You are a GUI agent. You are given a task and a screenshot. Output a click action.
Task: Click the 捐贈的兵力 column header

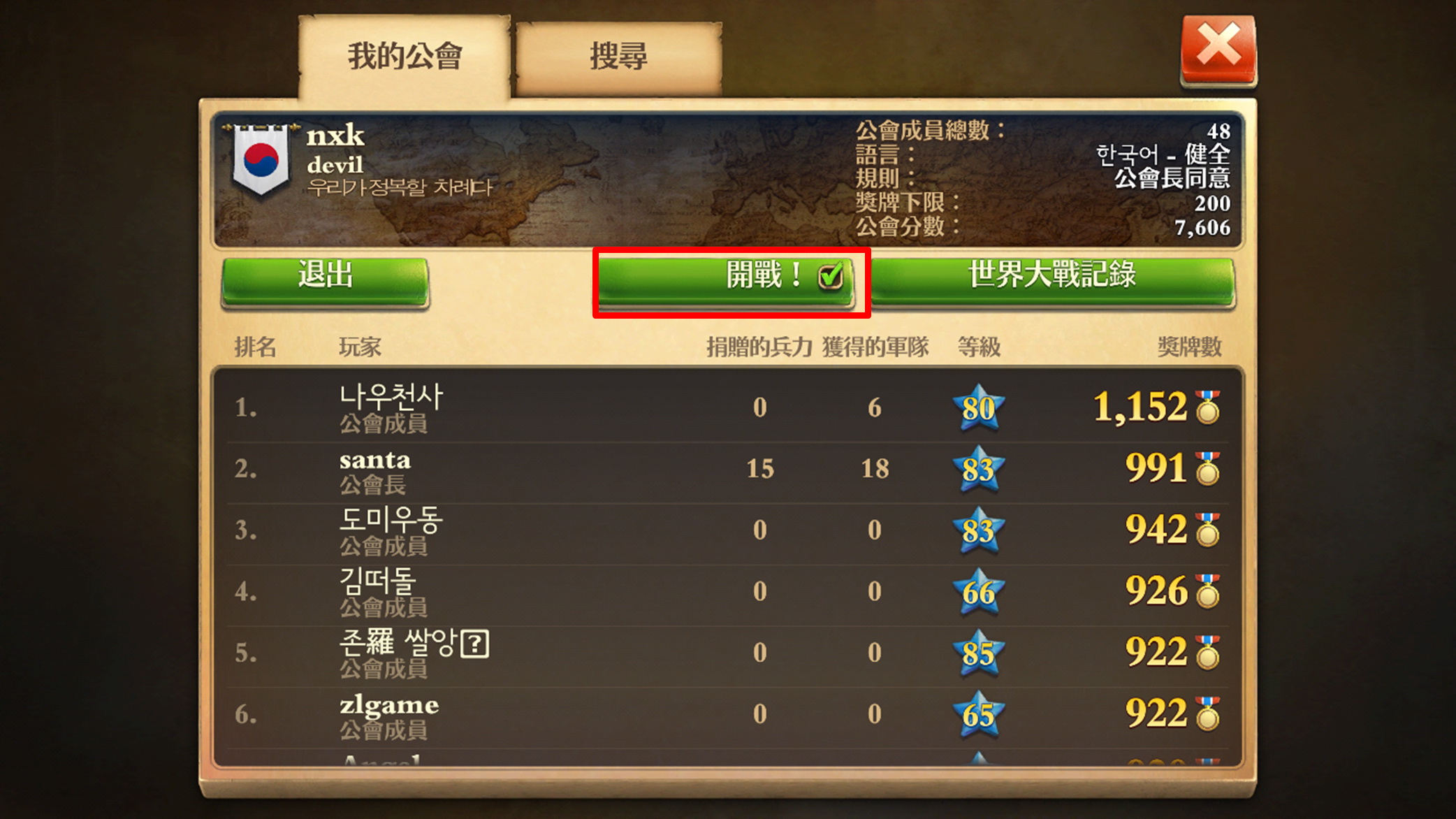[759, 347]
